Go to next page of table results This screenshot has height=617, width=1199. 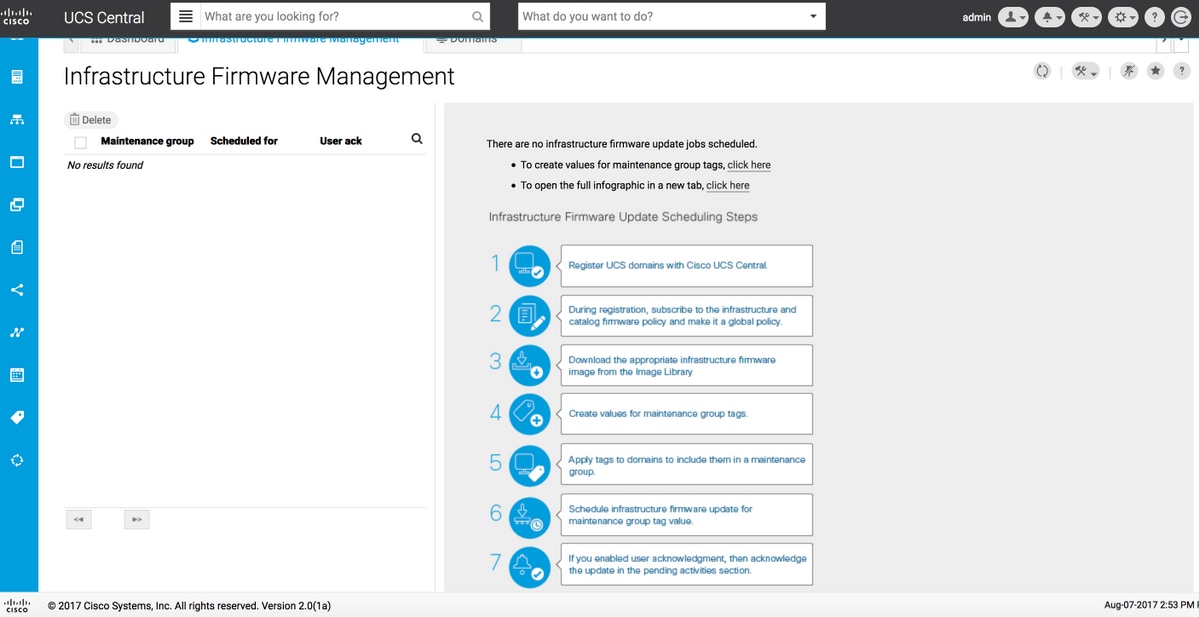click(137, 519)
